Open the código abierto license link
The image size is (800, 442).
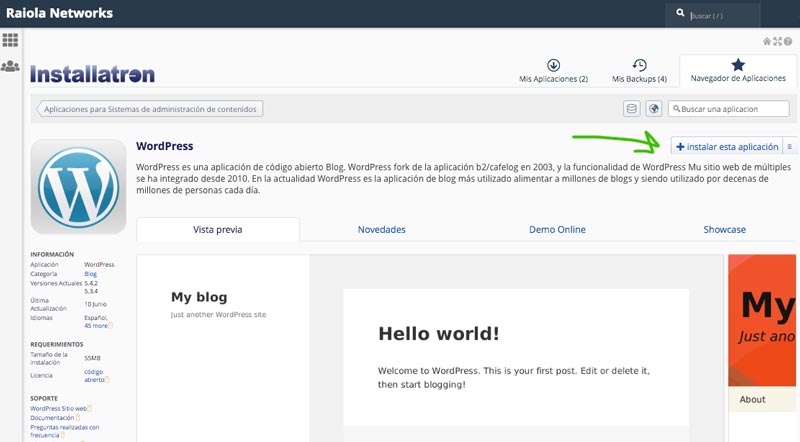pos(94,376)
